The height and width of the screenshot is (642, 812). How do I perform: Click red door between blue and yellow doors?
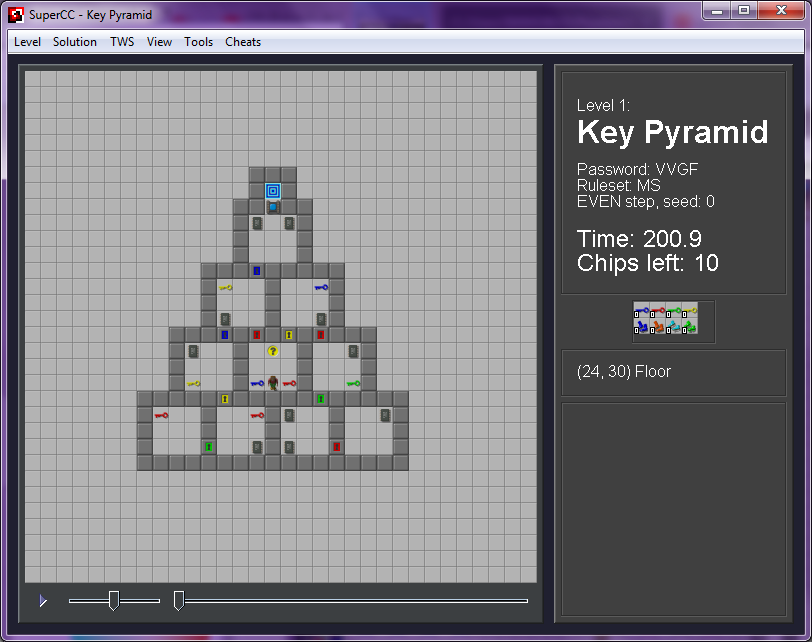257,335
